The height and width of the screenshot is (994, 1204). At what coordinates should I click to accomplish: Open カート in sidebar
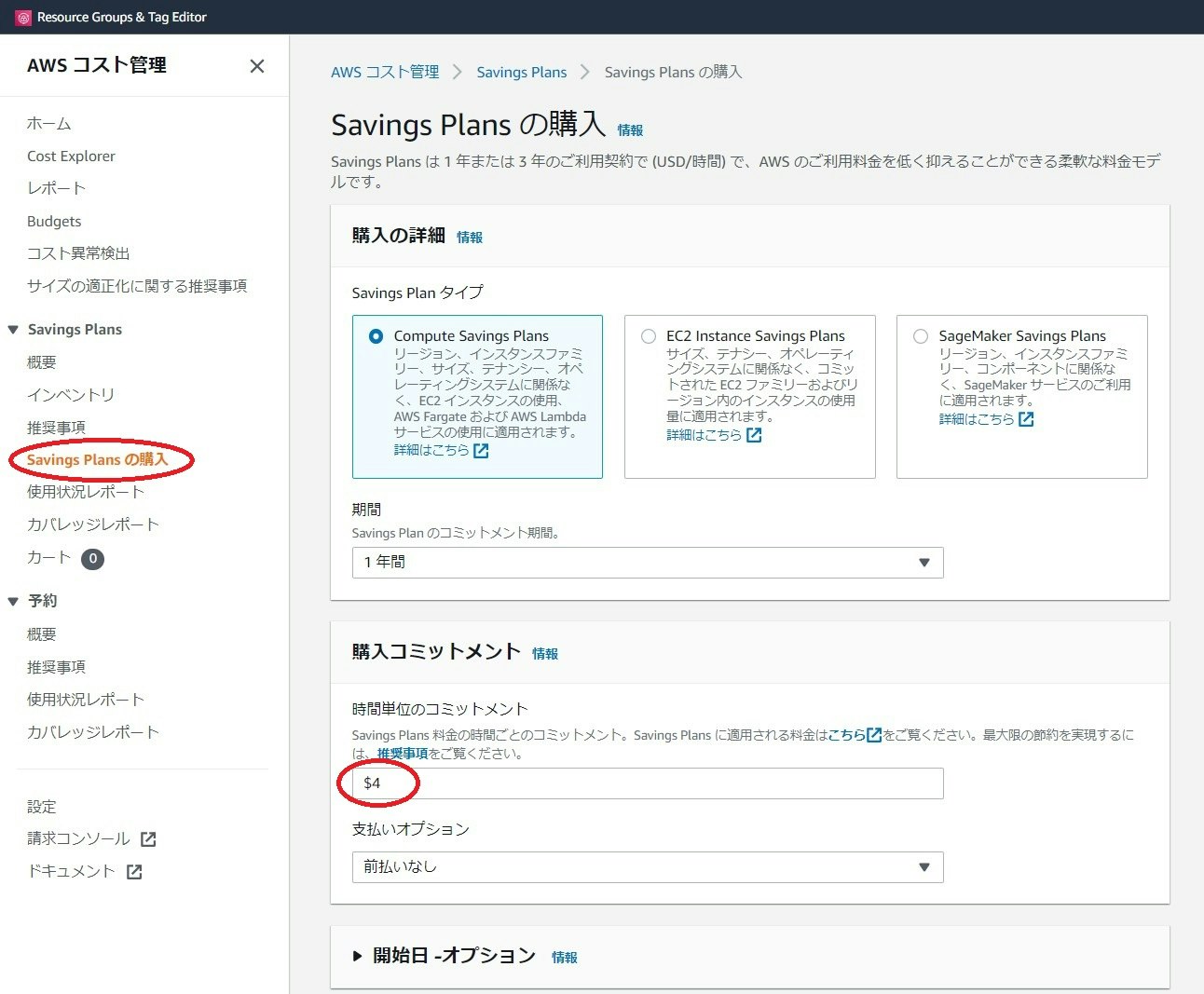(49, 557)
